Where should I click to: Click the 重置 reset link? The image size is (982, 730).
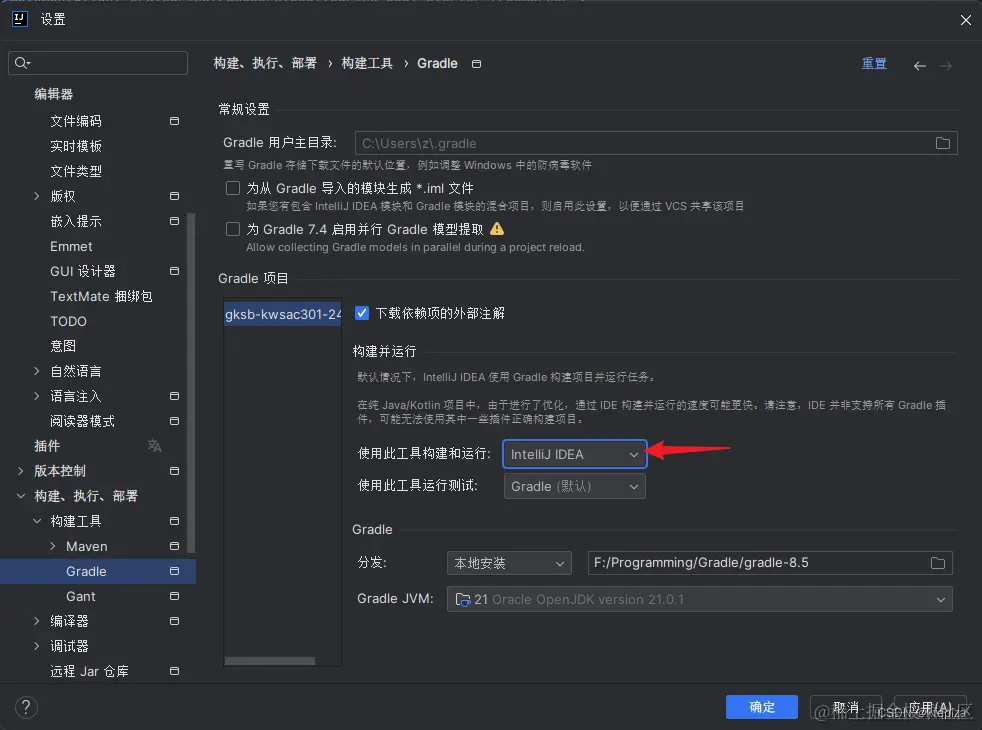click(x=874, y=63)
